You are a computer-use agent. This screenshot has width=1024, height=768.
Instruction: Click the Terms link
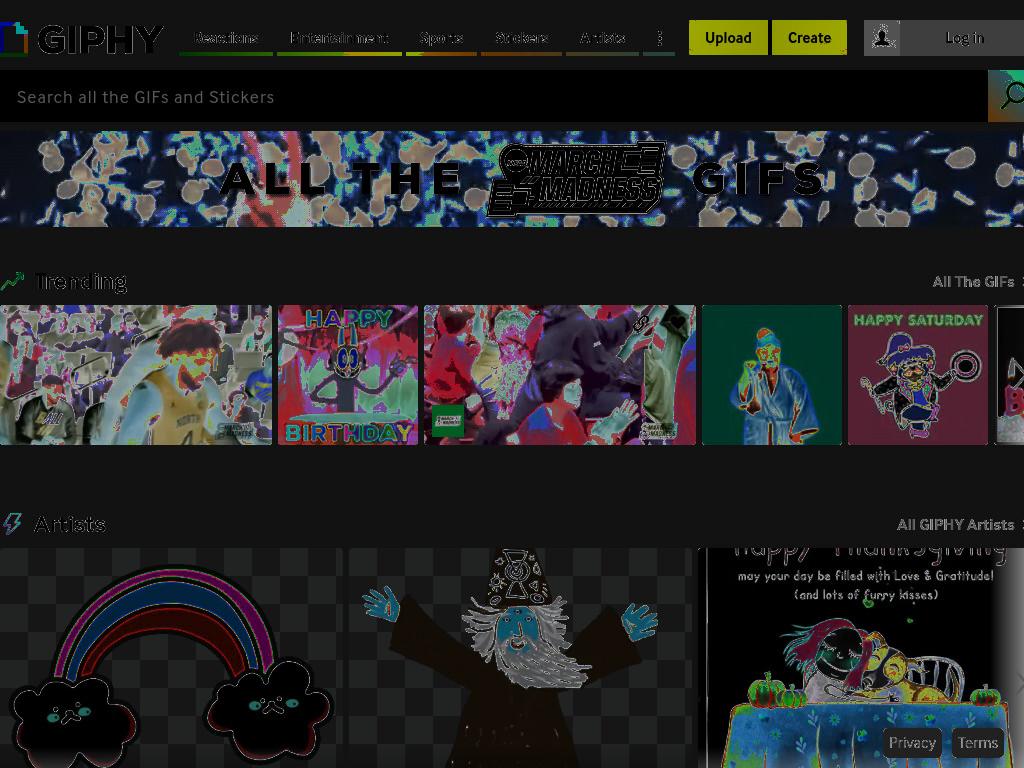point(978,743)
